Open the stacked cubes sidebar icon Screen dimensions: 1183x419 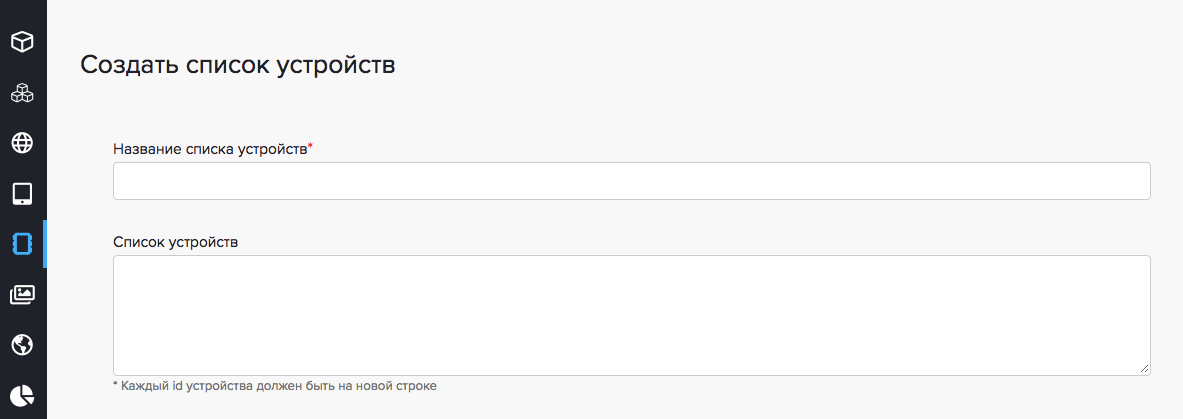point(22,93)
